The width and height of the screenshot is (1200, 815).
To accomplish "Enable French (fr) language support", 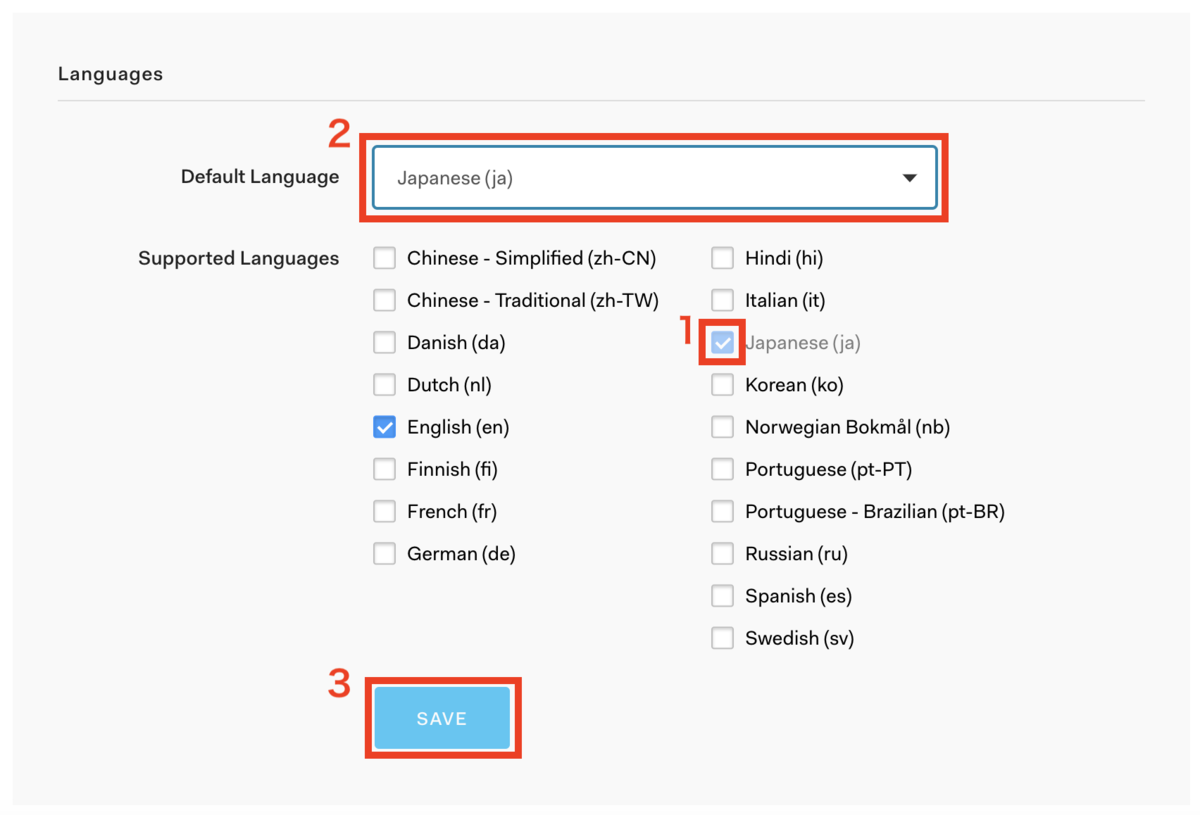I will 385,511.
